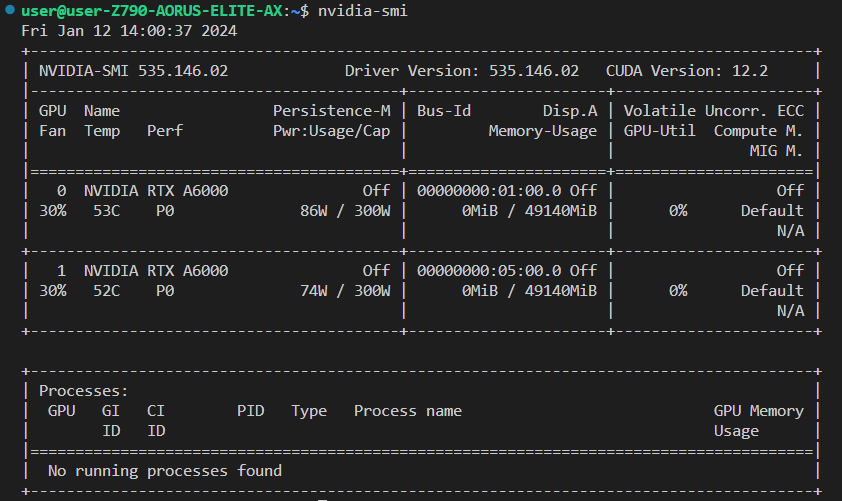Click the Default compute mode for GPU 0
Image resolution: width=842 pixels, height=501 pixels.
pyautogui.click(x=772, y=211)
